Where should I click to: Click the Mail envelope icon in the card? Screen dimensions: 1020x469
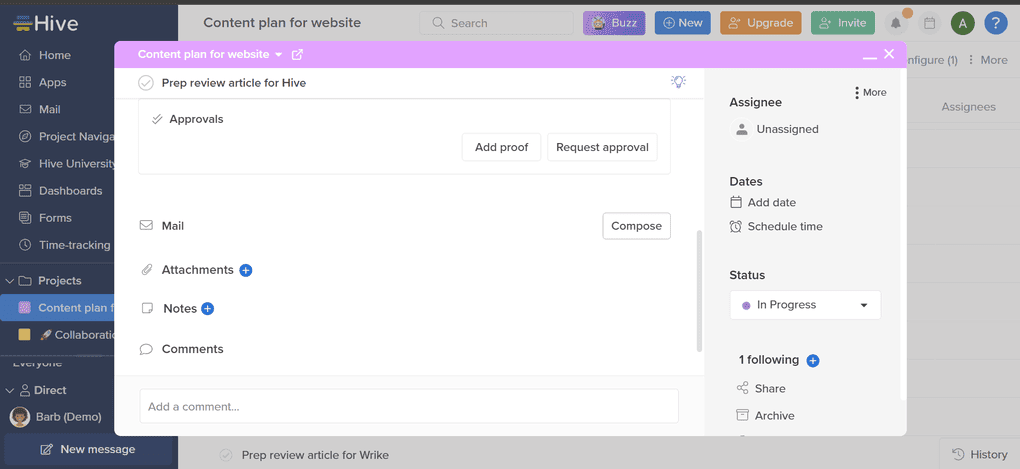pyautogui.click(x=146, y=226)
